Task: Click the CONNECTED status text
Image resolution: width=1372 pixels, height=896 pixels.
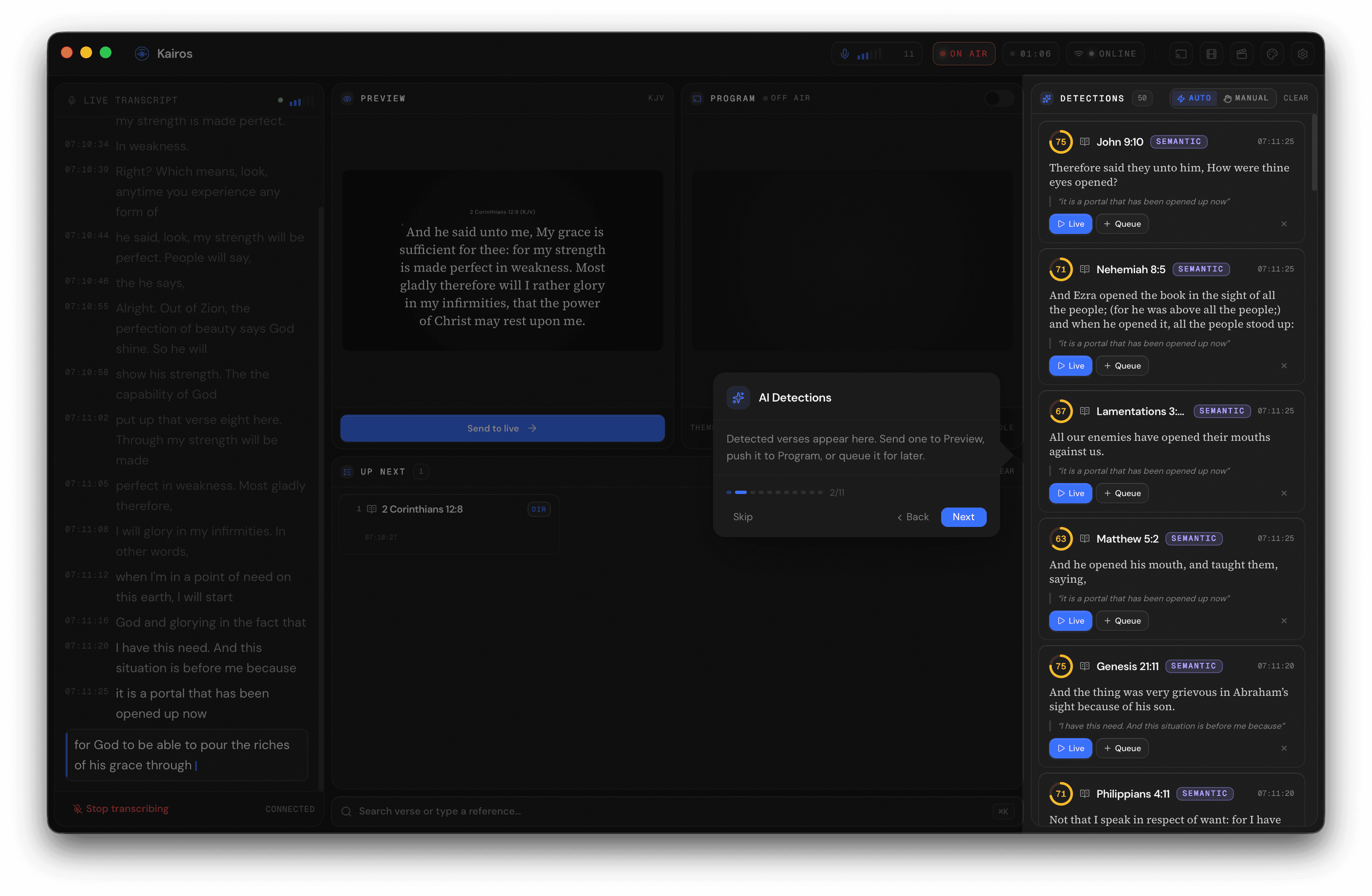Action: [290, 809]
